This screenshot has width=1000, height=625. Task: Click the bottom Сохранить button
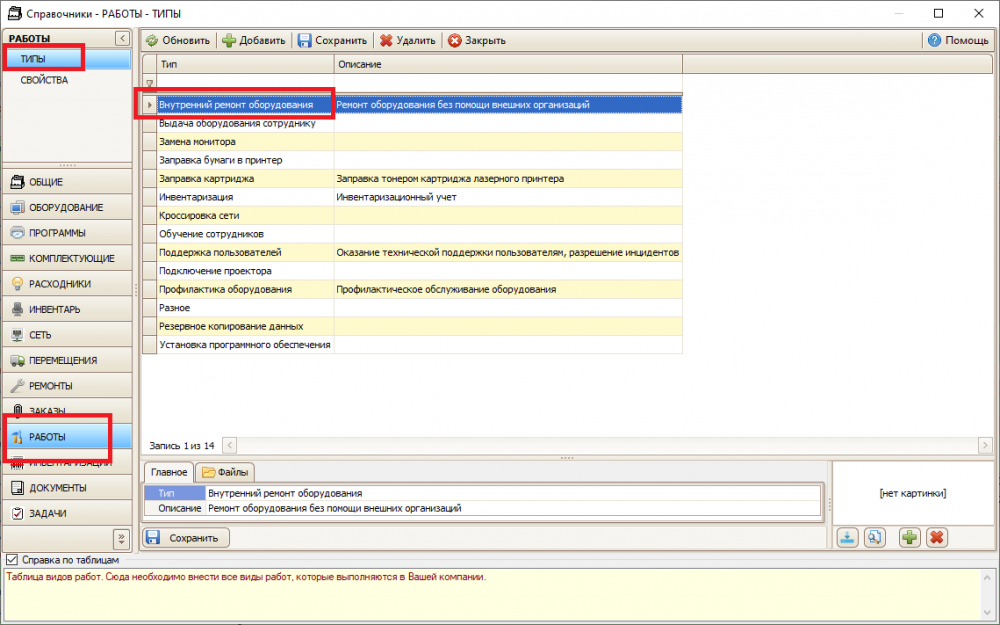pyautogui.click(x=186, y=538)
